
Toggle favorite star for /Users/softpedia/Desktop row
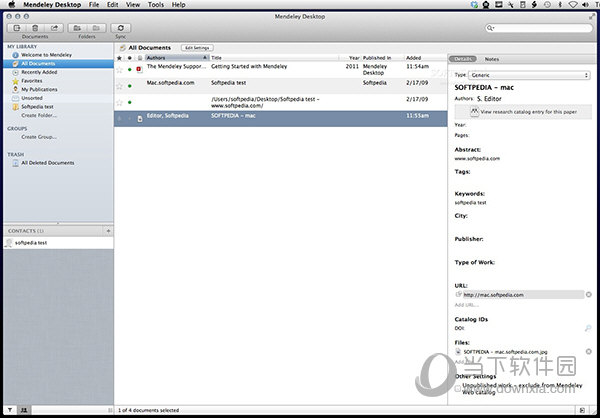(119, 103)
